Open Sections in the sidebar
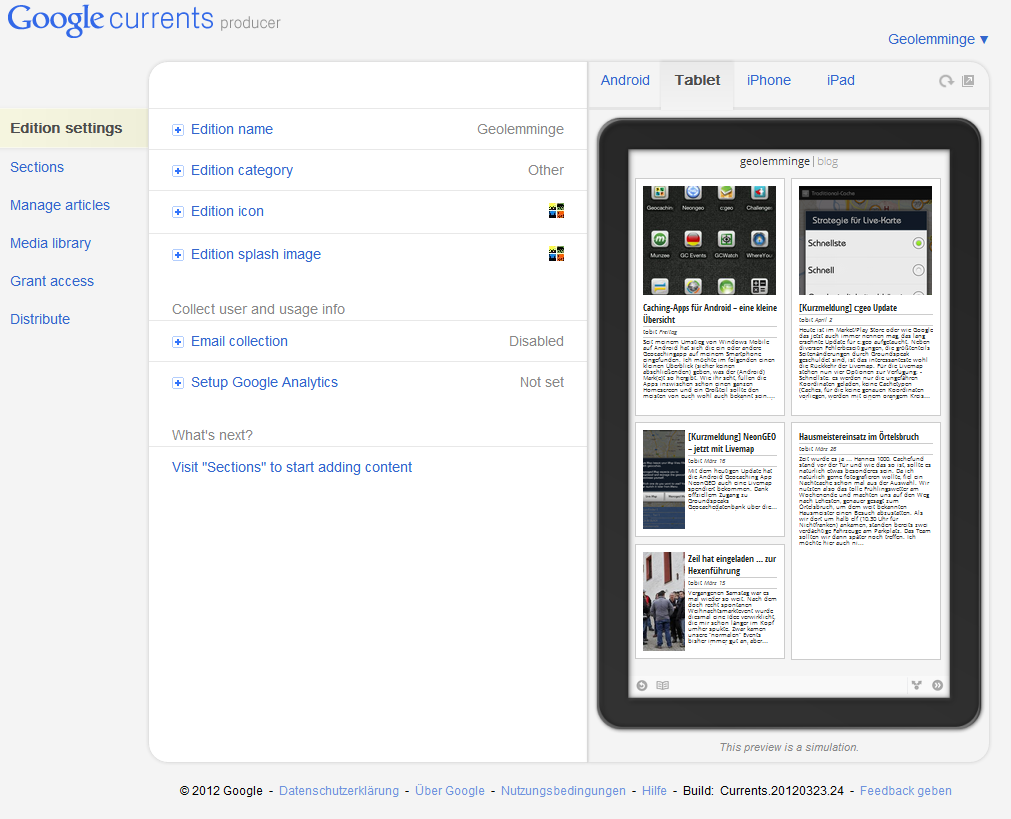The height and width of the screenshot is (819, 1011). pyautogui.click(x=37, y=167)
